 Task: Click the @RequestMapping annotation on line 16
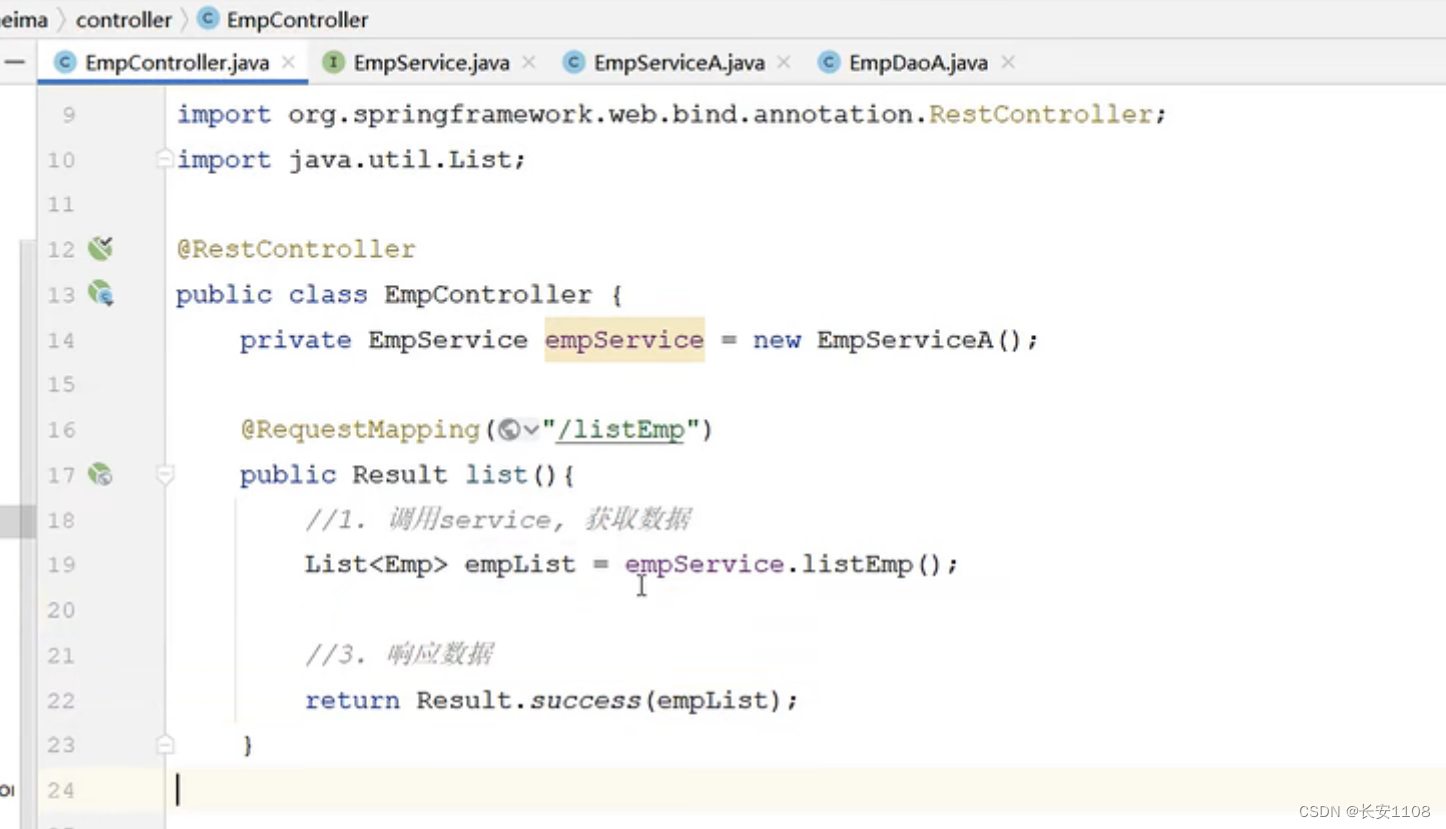click(x=360, y=430)
